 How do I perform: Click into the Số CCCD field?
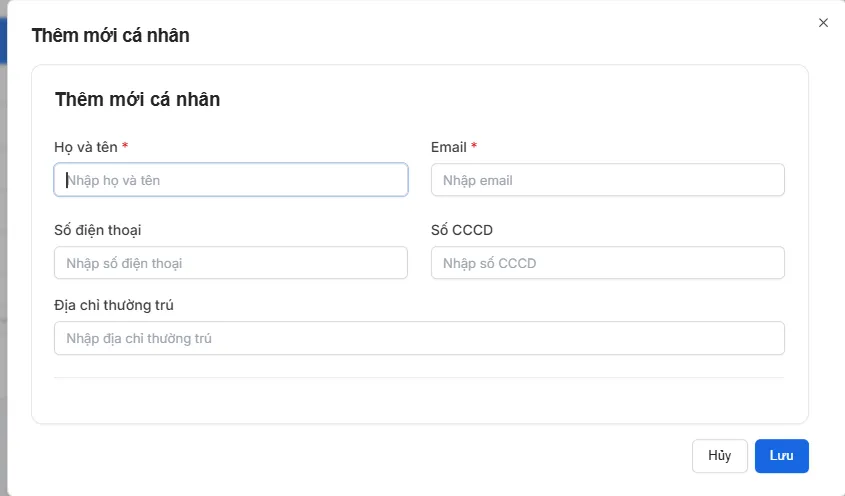coord(607,263)
